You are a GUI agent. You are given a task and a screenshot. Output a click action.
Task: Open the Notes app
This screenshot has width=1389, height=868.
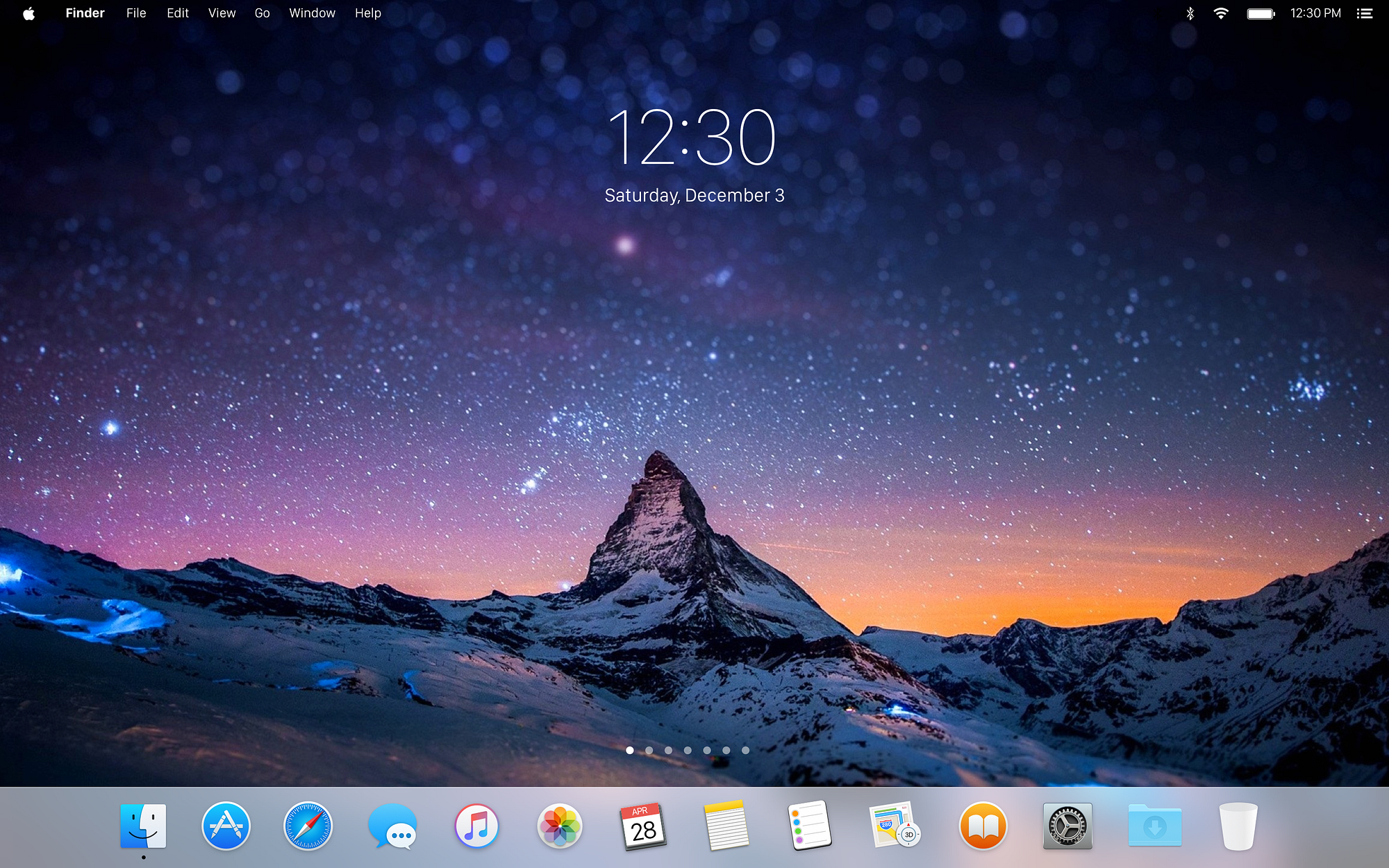[726, 826]
